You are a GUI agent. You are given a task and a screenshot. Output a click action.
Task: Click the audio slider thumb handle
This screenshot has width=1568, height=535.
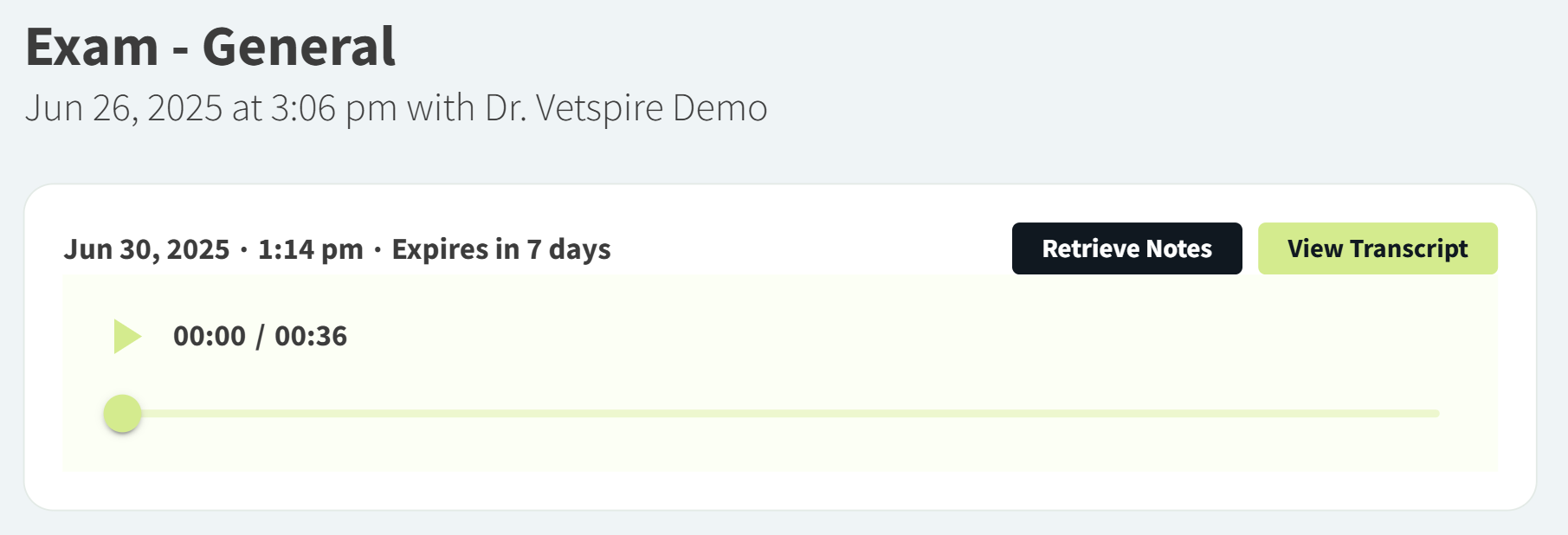(x=123, y=414)
